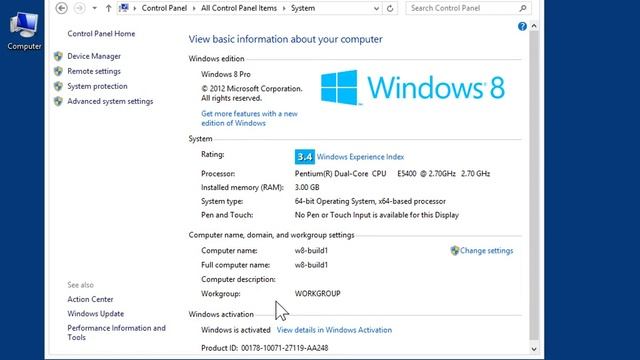Screen dimensions: 640x360
Task: Click the Forward navigation arrow
Action: (x=80, y=8)
